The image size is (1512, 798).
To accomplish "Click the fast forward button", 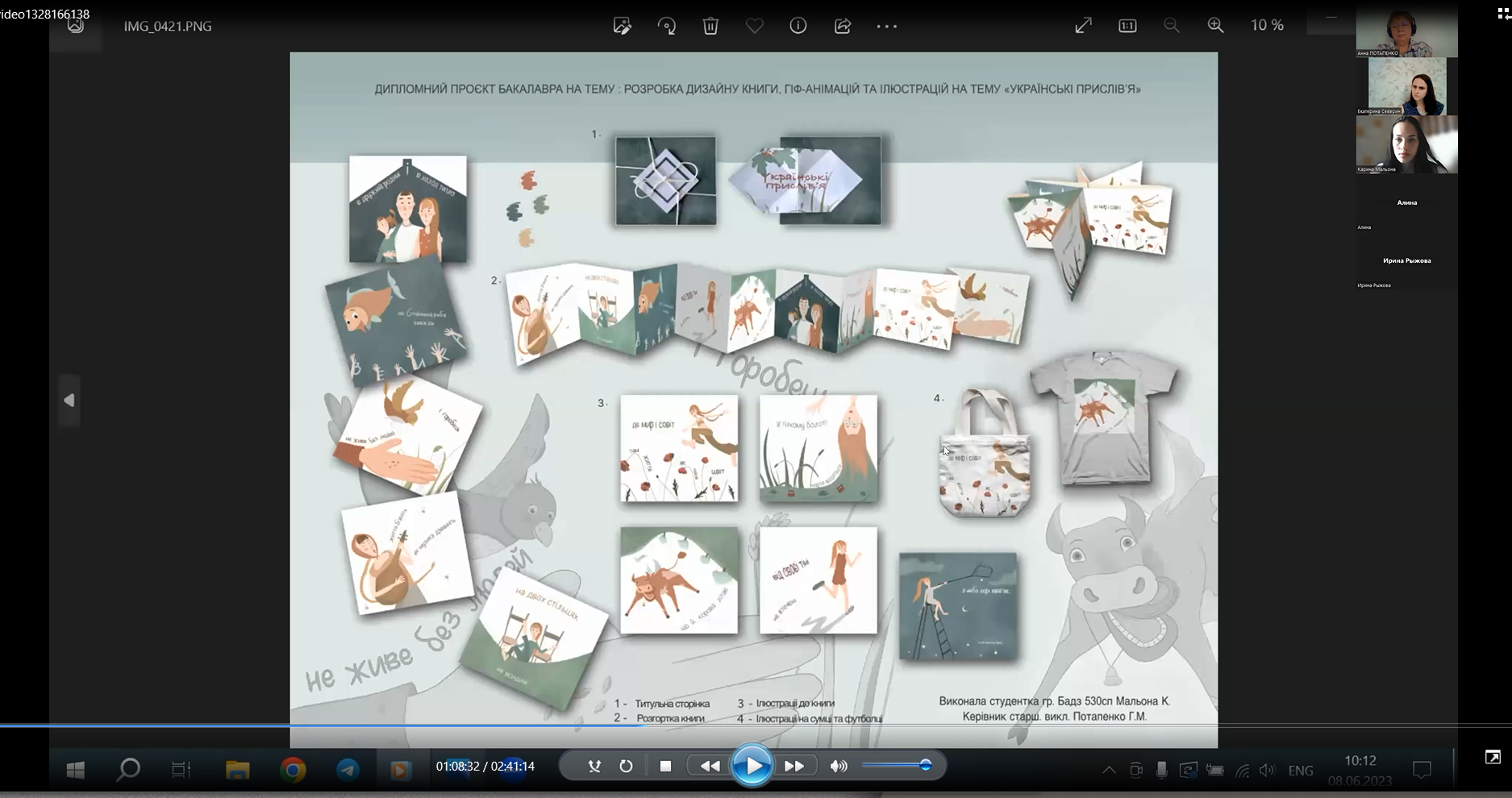I will coord(794,767).
